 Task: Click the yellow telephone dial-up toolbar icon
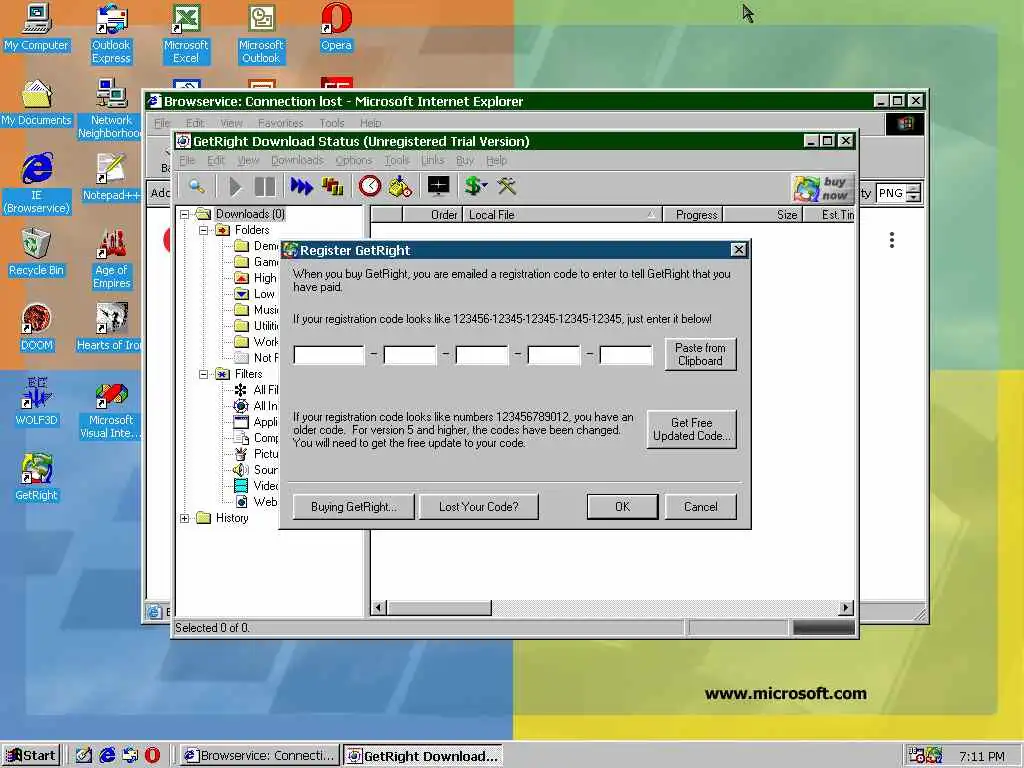400,187
